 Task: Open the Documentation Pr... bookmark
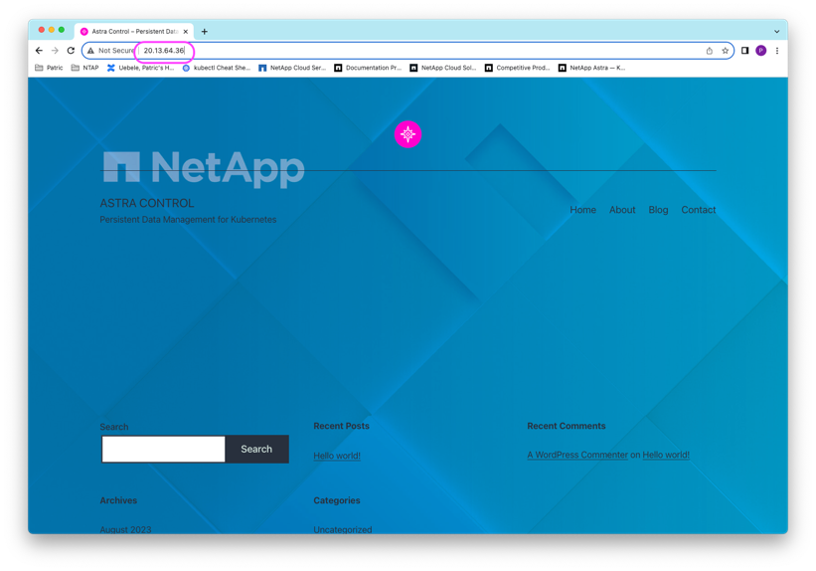pyautogui.click(x=368, y=68)
